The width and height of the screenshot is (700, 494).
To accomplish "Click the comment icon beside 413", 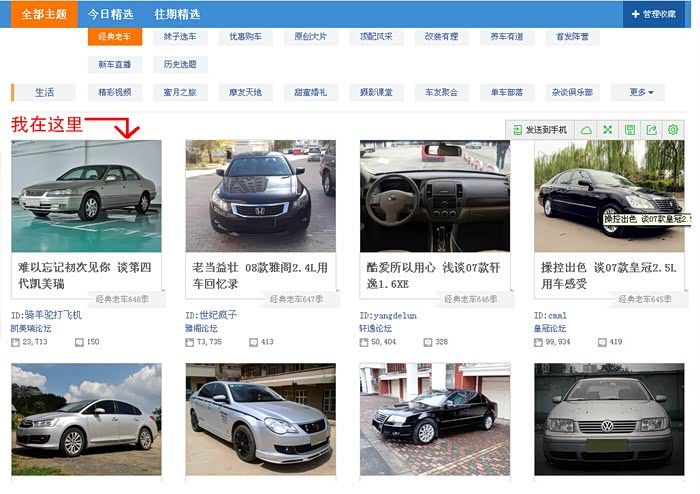I will point(254,342).
